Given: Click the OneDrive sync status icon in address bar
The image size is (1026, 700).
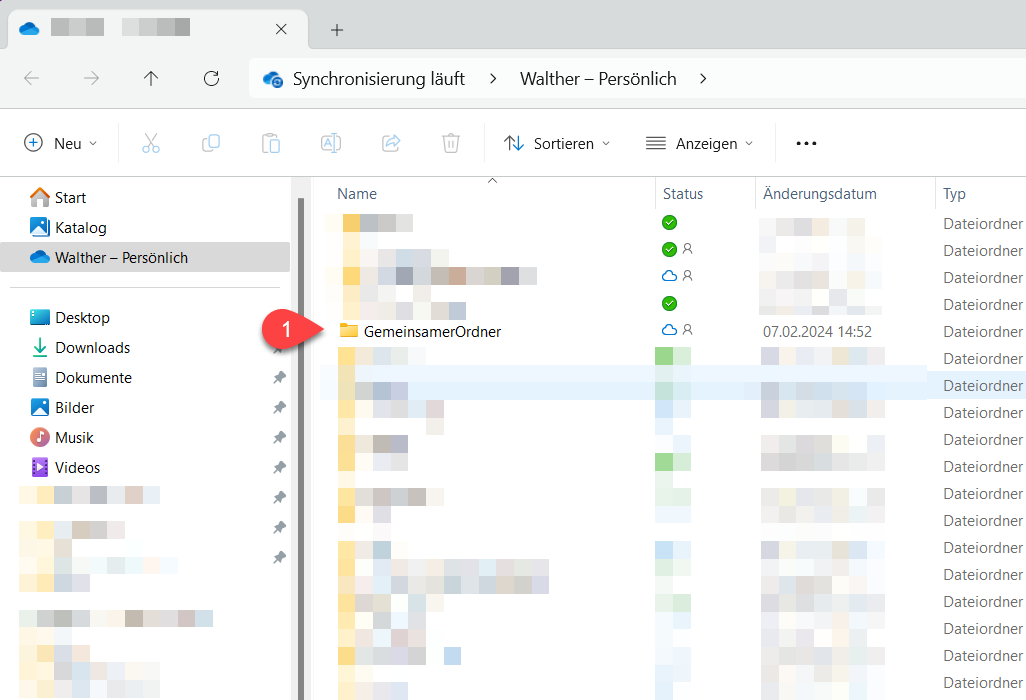Looking at the screenshot, I should tap(272, 79).
